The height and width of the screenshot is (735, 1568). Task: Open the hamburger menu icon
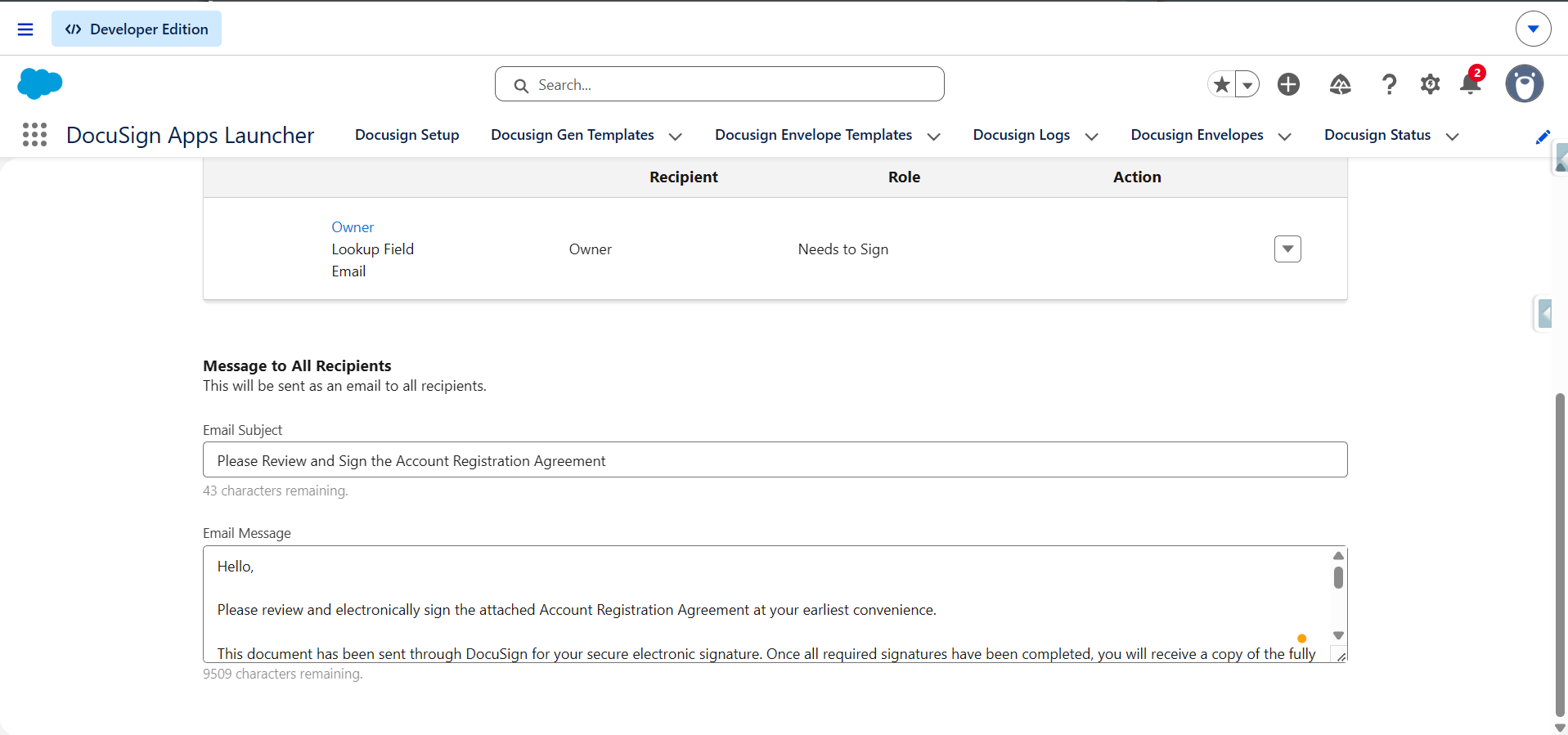(25, 29)
